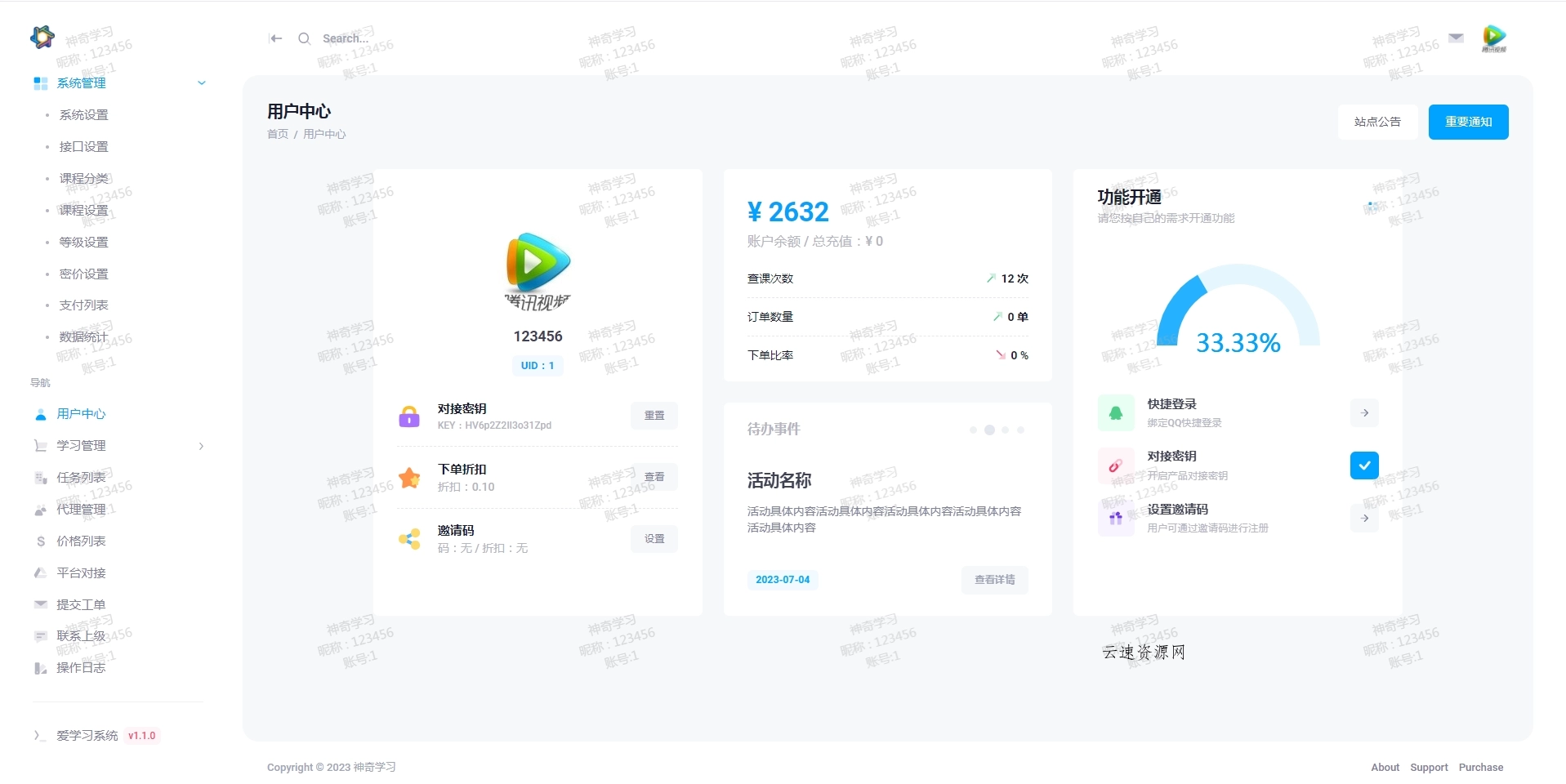Disable the 对接密钥 blue checkmark toggle
The image size is (1566, 784).
pyautogui.click(x=1363, y=465)
